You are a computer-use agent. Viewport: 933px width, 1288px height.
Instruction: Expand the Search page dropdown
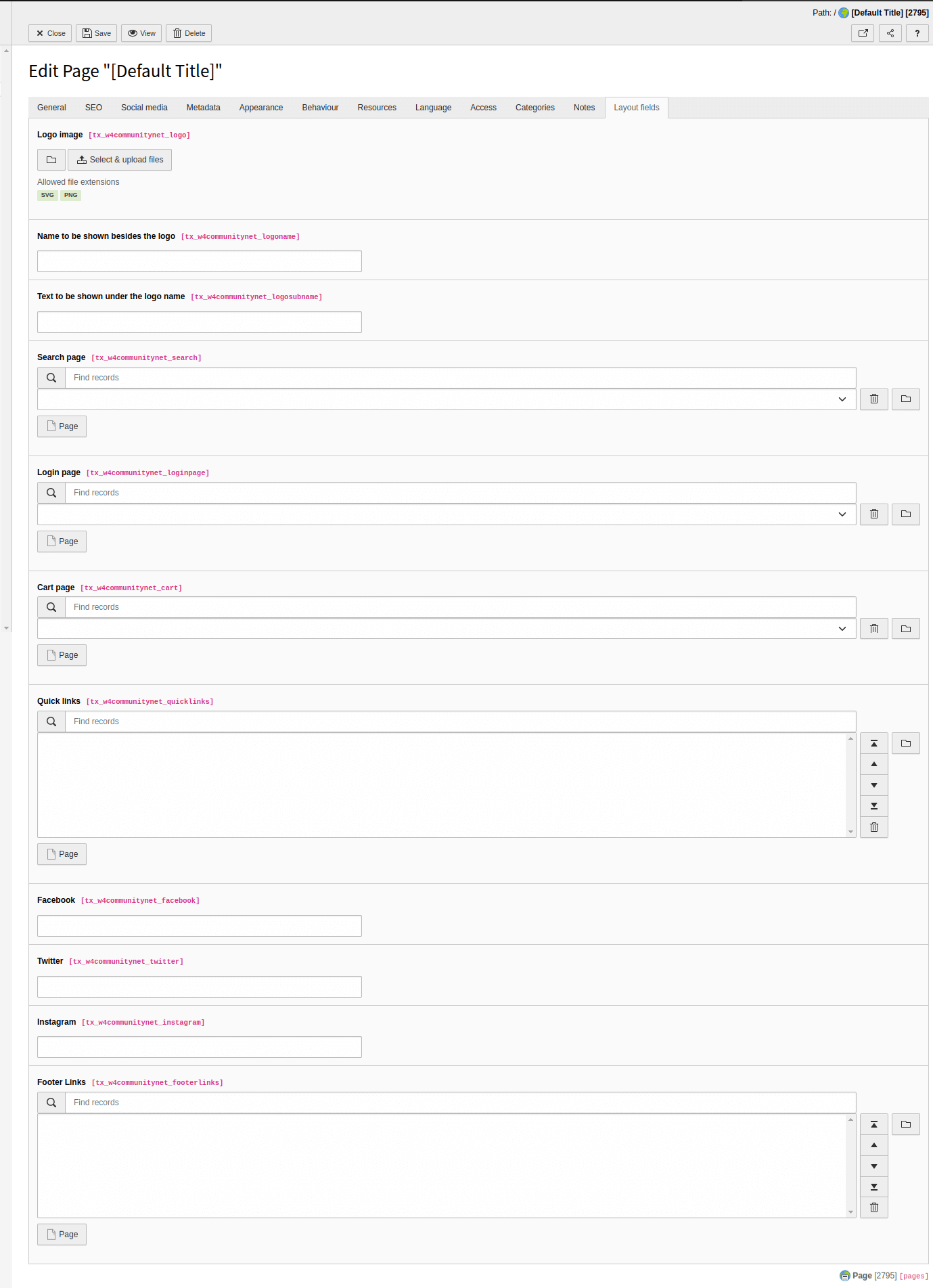pos(447,399)
